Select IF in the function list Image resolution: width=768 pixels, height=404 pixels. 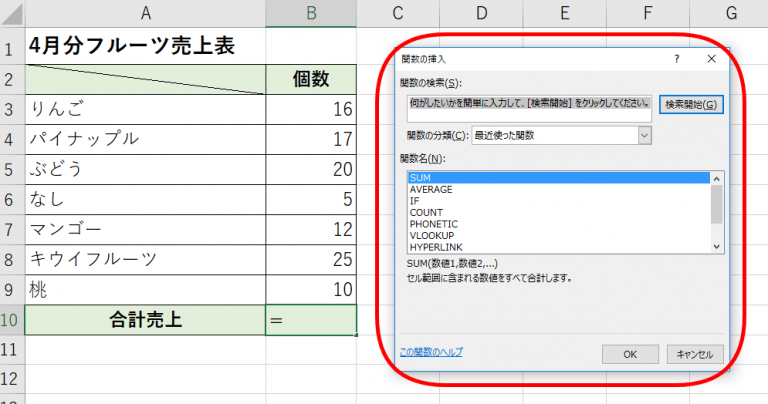point(415,201)
